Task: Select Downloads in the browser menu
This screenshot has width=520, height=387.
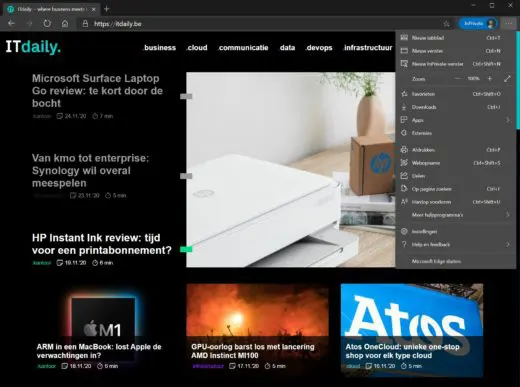Action: (455, 107)
